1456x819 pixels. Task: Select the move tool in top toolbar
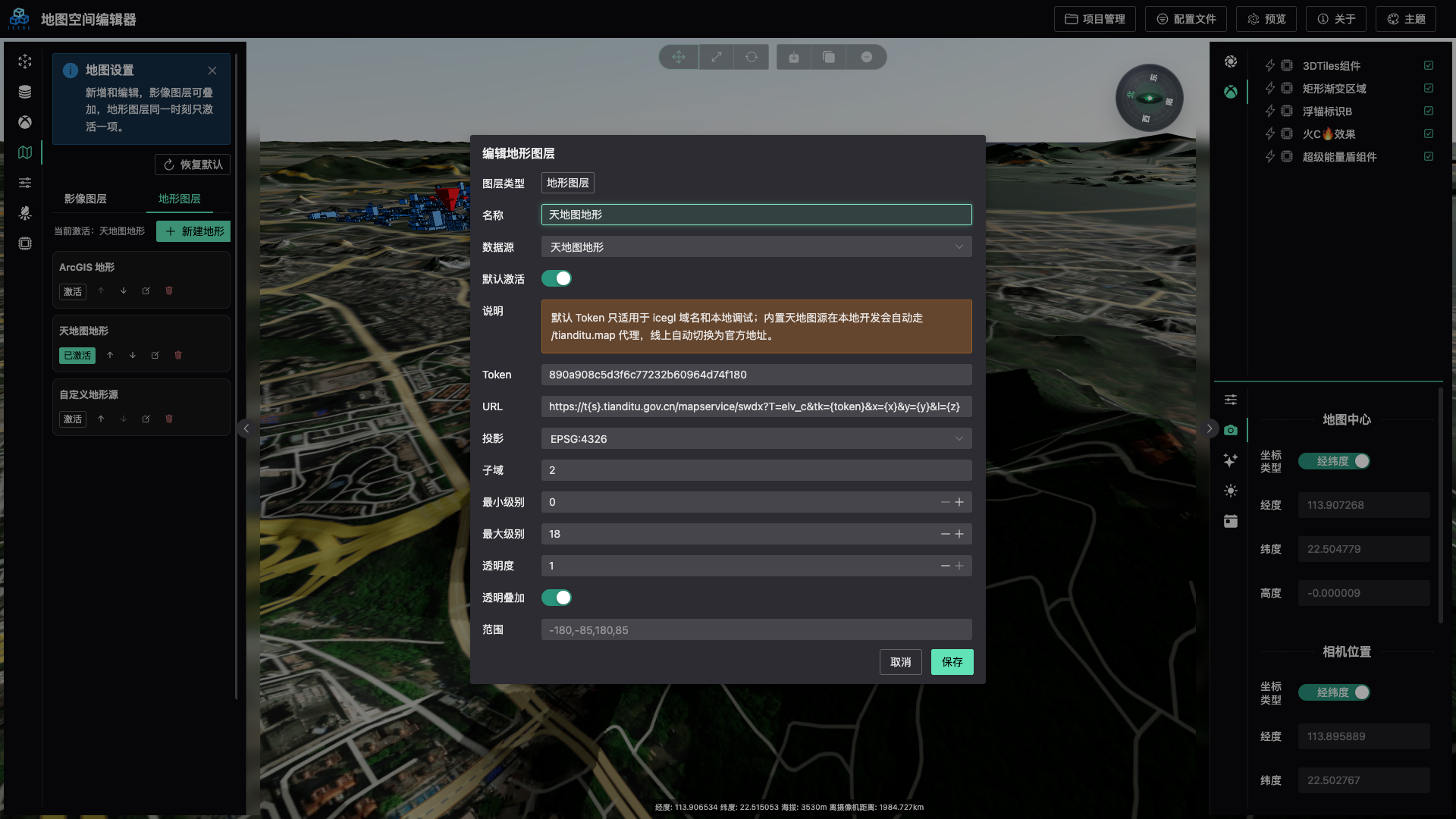point(679,57)
